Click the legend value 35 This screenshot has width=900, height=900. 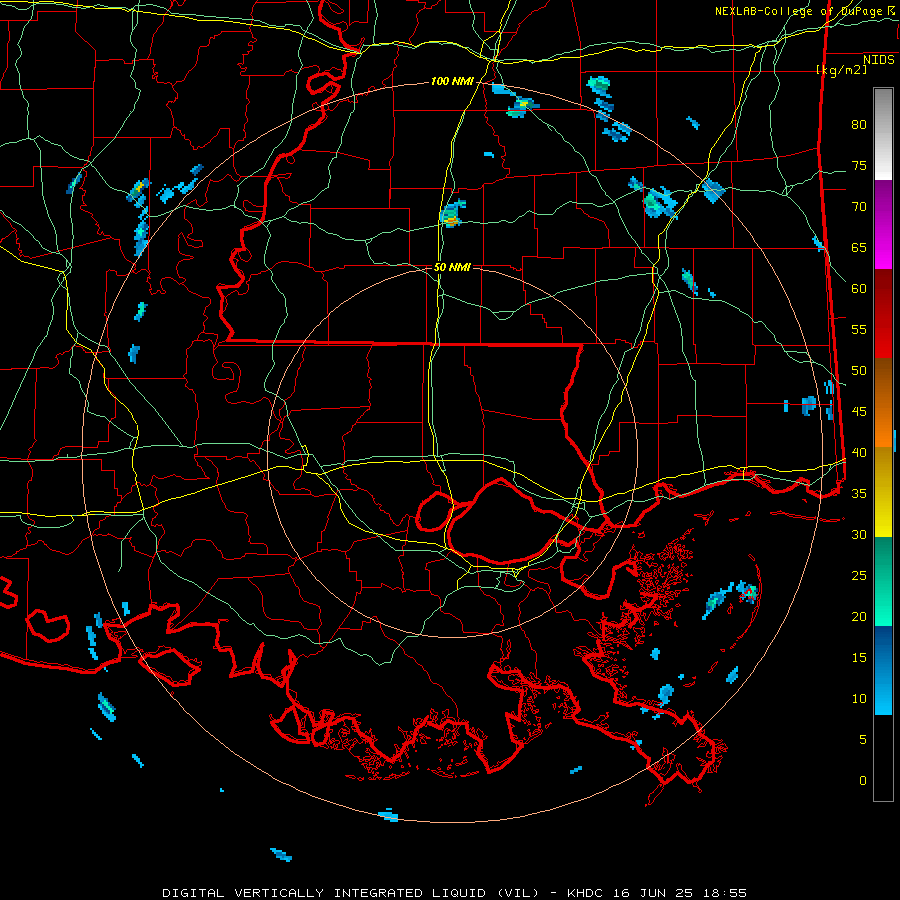859,494
